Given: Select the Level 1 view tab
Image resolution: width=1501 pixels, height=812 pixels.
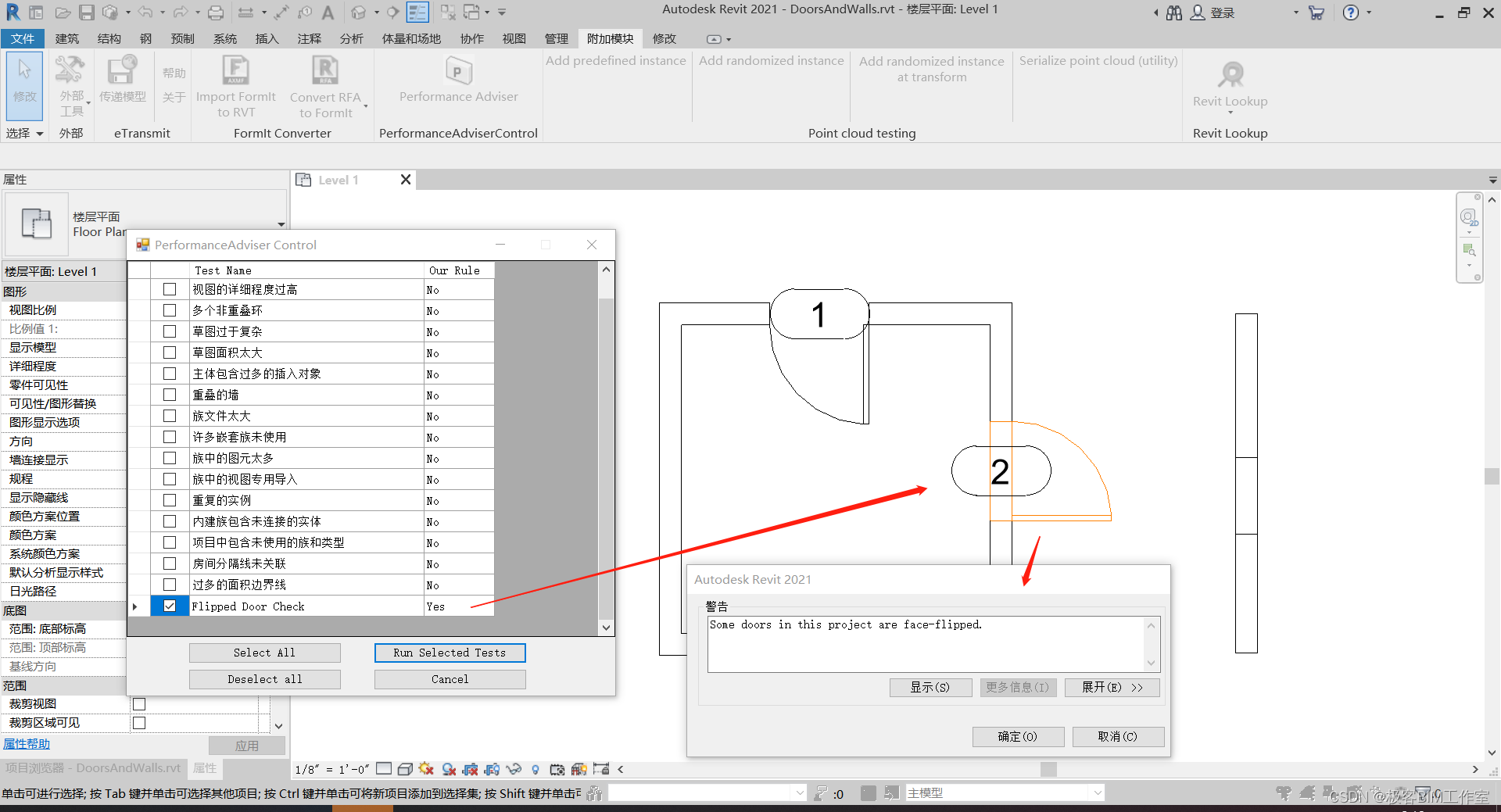Looking at the screenshot, I should pyautogui.click(x=338, y=180).
